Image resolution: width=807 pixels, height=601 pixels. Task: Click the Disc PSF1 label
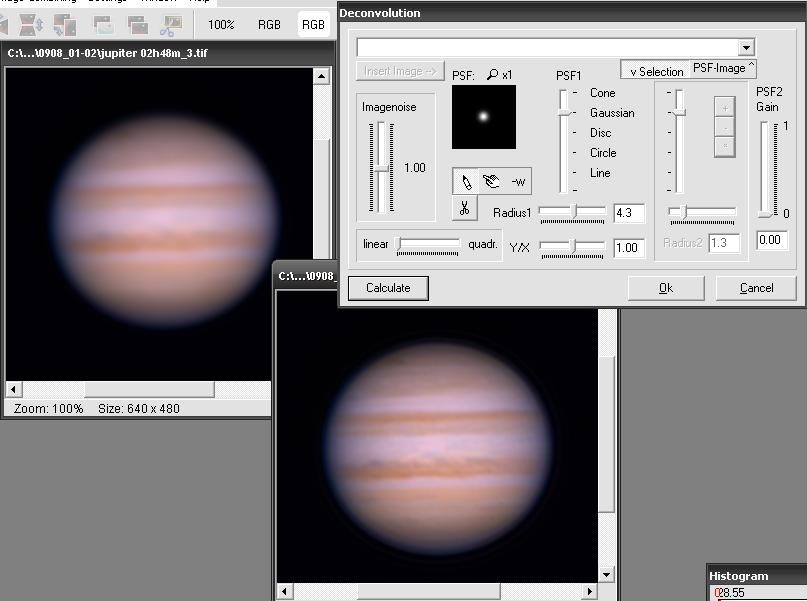click(x=601, y=133)
